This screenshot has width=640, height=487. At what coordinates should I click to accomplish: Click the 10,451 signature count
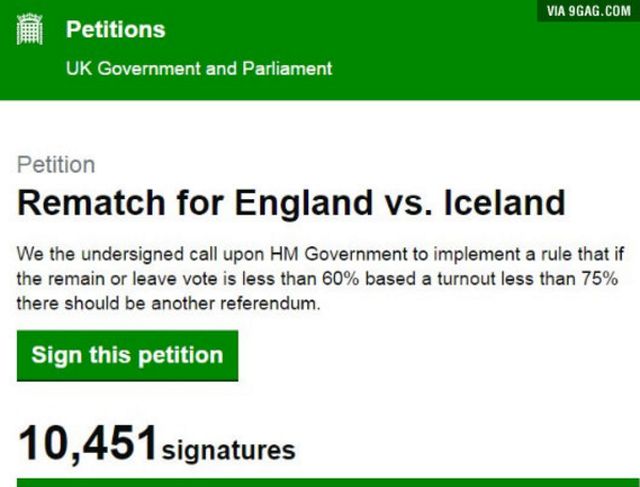coord(88,444)
